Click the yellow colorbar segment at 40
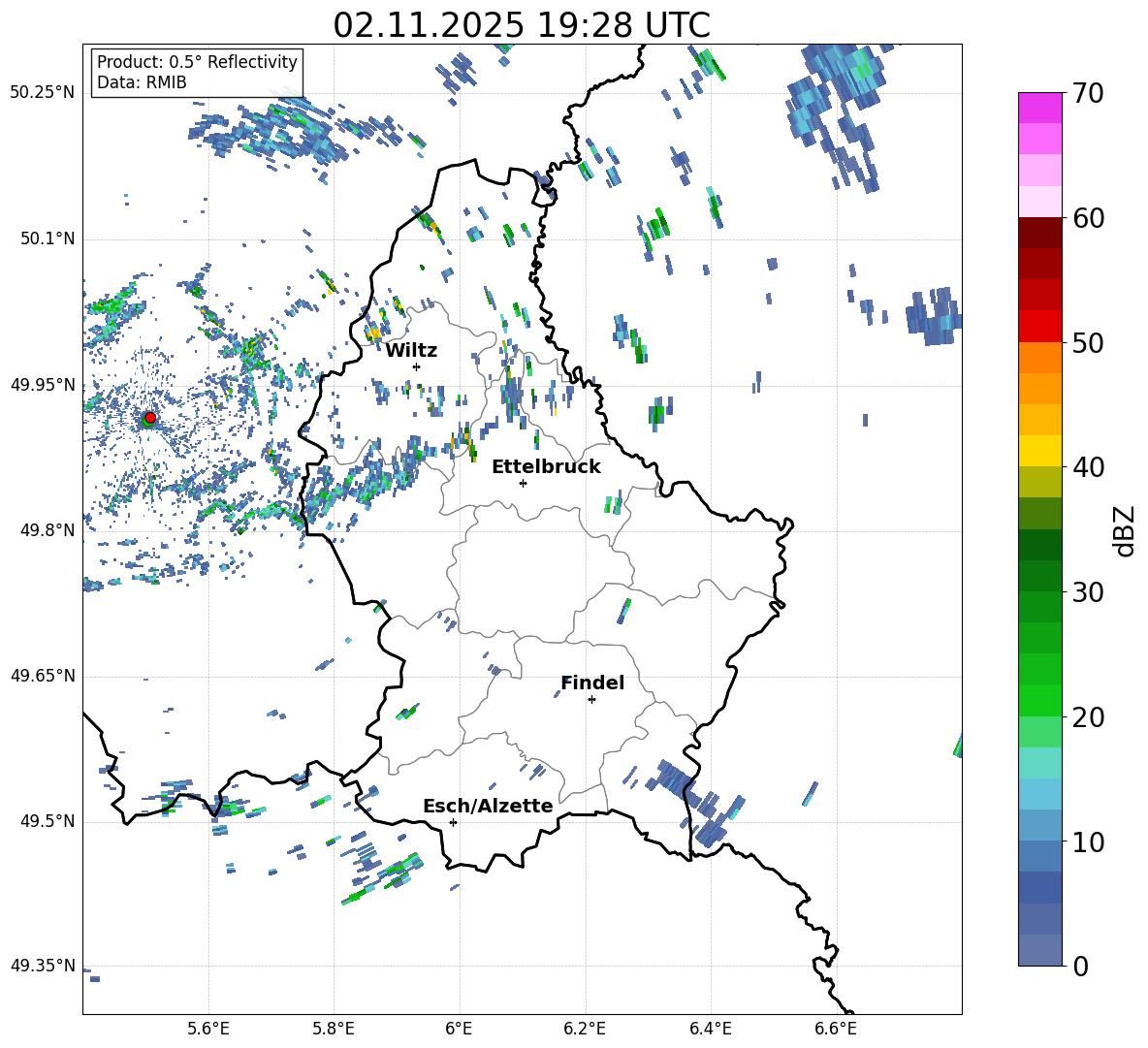The width and height of the screenshot is (1148, 1048). pyautogui.click(x=1039, y=451)
